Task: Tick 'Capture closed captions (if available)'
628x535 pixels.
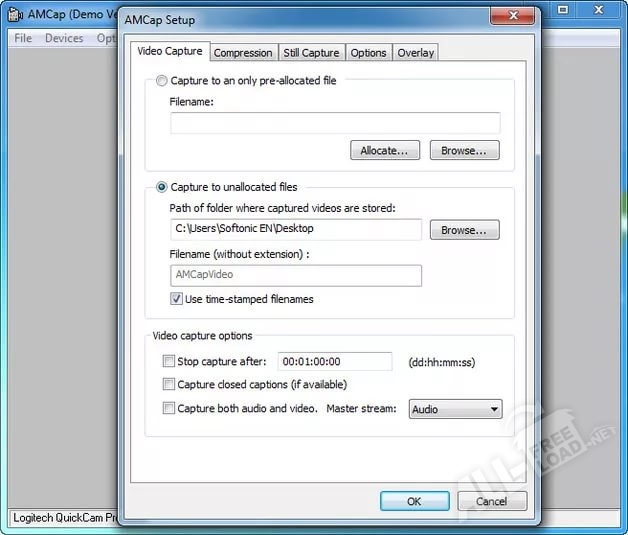Action: click(x=168, y=385)
